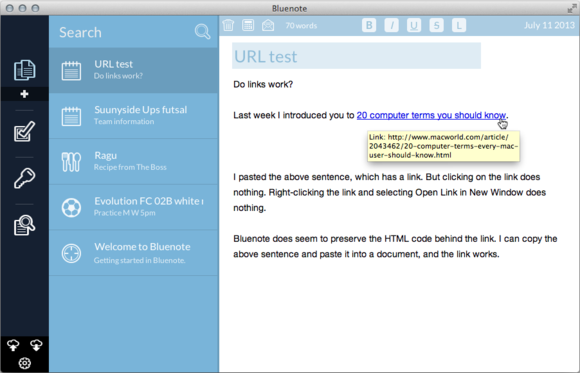Click paragraph starting 'I pasted the above sentence'
The height and width of the screenshot is (373, 580).
pyautogui.click(x=390, y=192)
